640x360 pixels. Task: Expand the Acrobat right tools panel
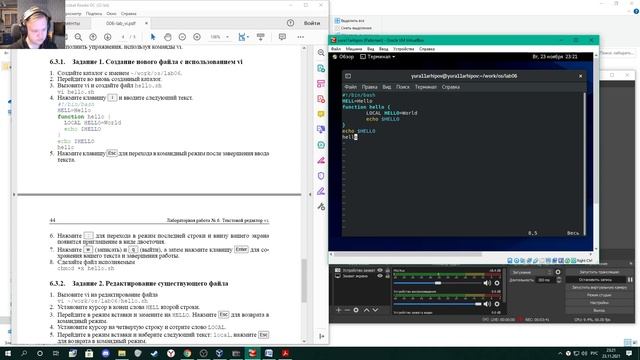[322, 336]
